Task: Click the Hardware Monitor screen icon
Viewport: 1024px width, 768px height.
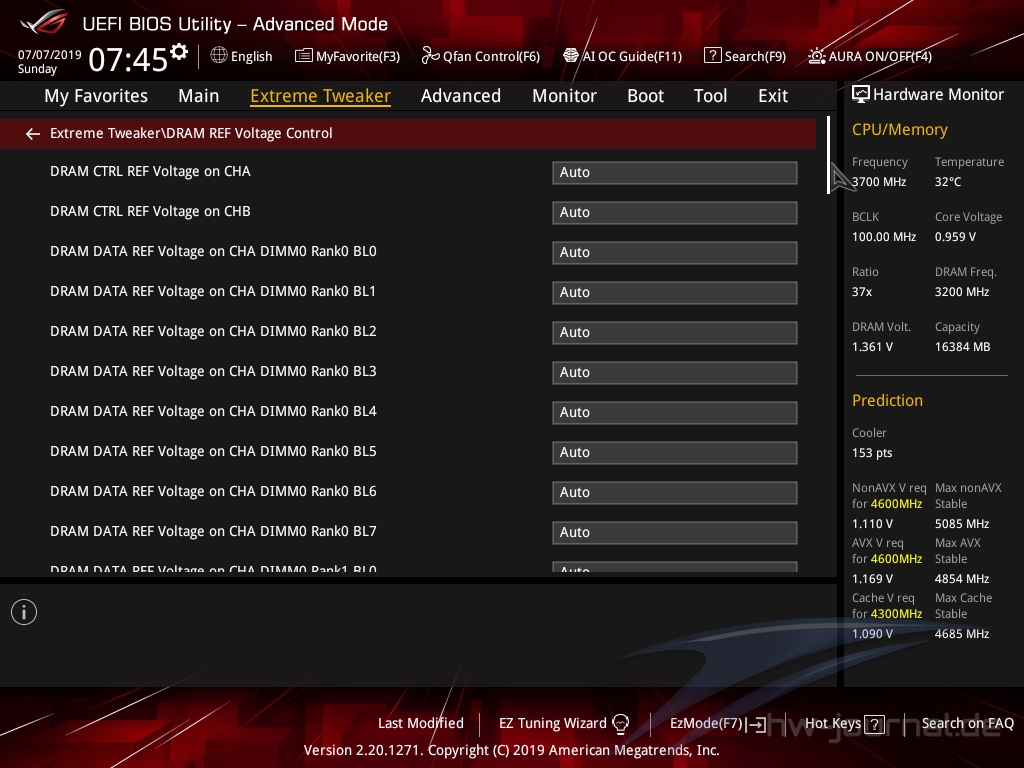Action: click(x=861, y=94)
